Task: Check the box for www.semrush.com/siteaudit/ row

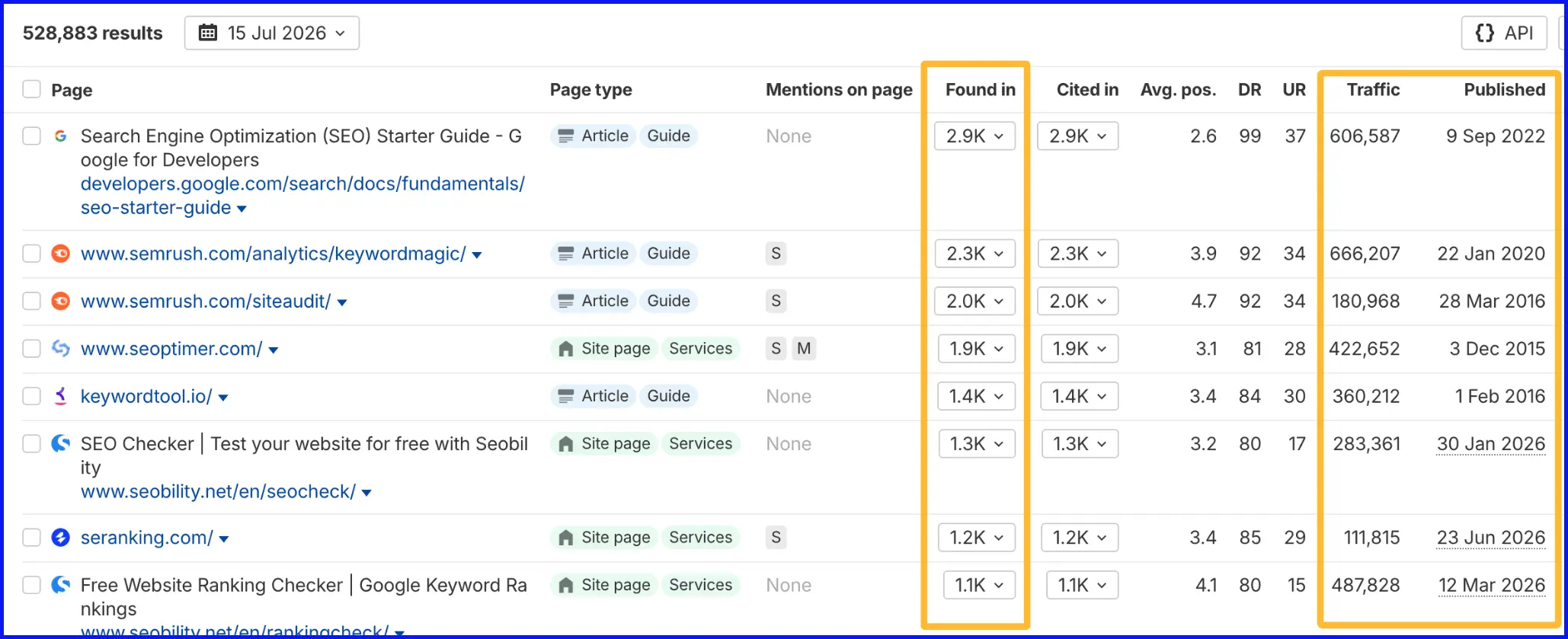Action: pos(31,301)
